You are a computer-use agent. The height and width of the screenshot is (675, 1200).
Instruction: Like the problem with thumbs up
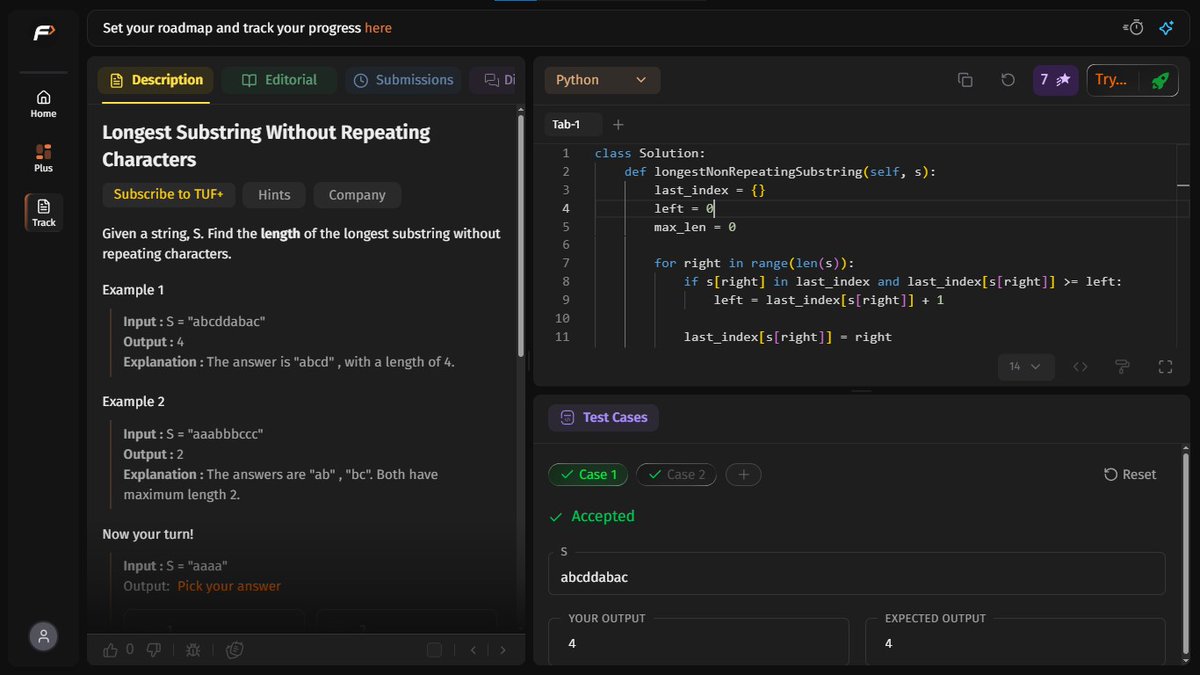pyautogui.click(x=111, y=650)
